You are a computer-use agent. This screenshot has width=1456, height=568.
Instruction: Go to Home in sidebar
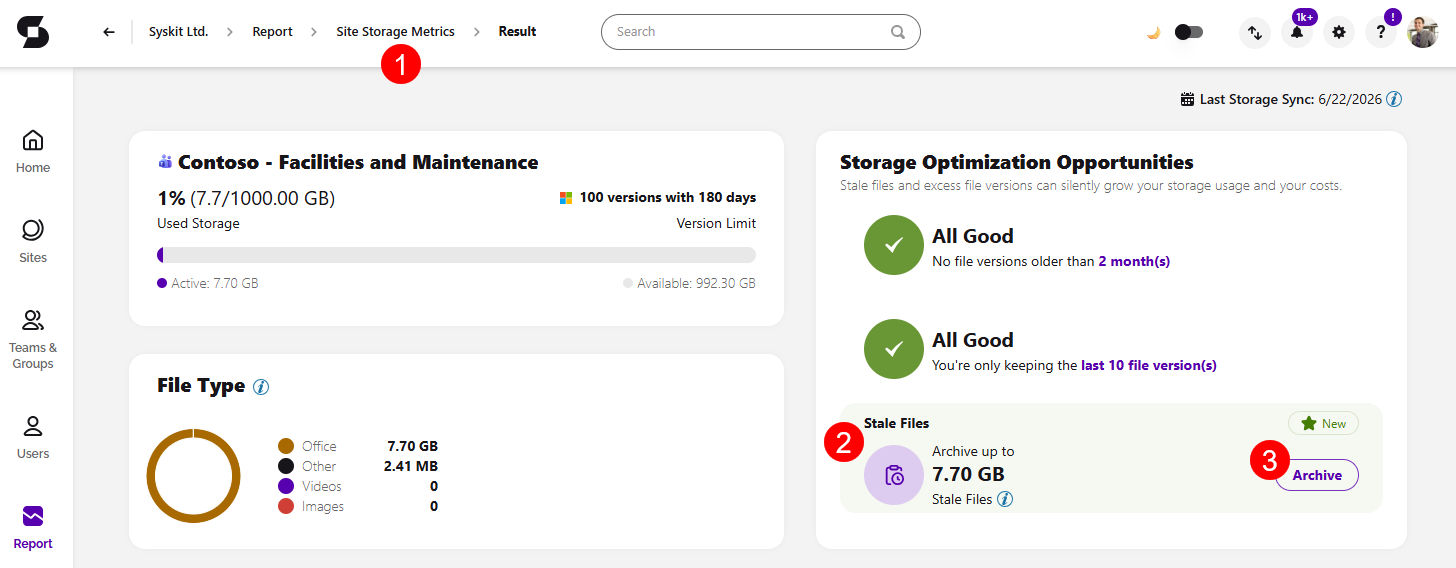point(33,151)
